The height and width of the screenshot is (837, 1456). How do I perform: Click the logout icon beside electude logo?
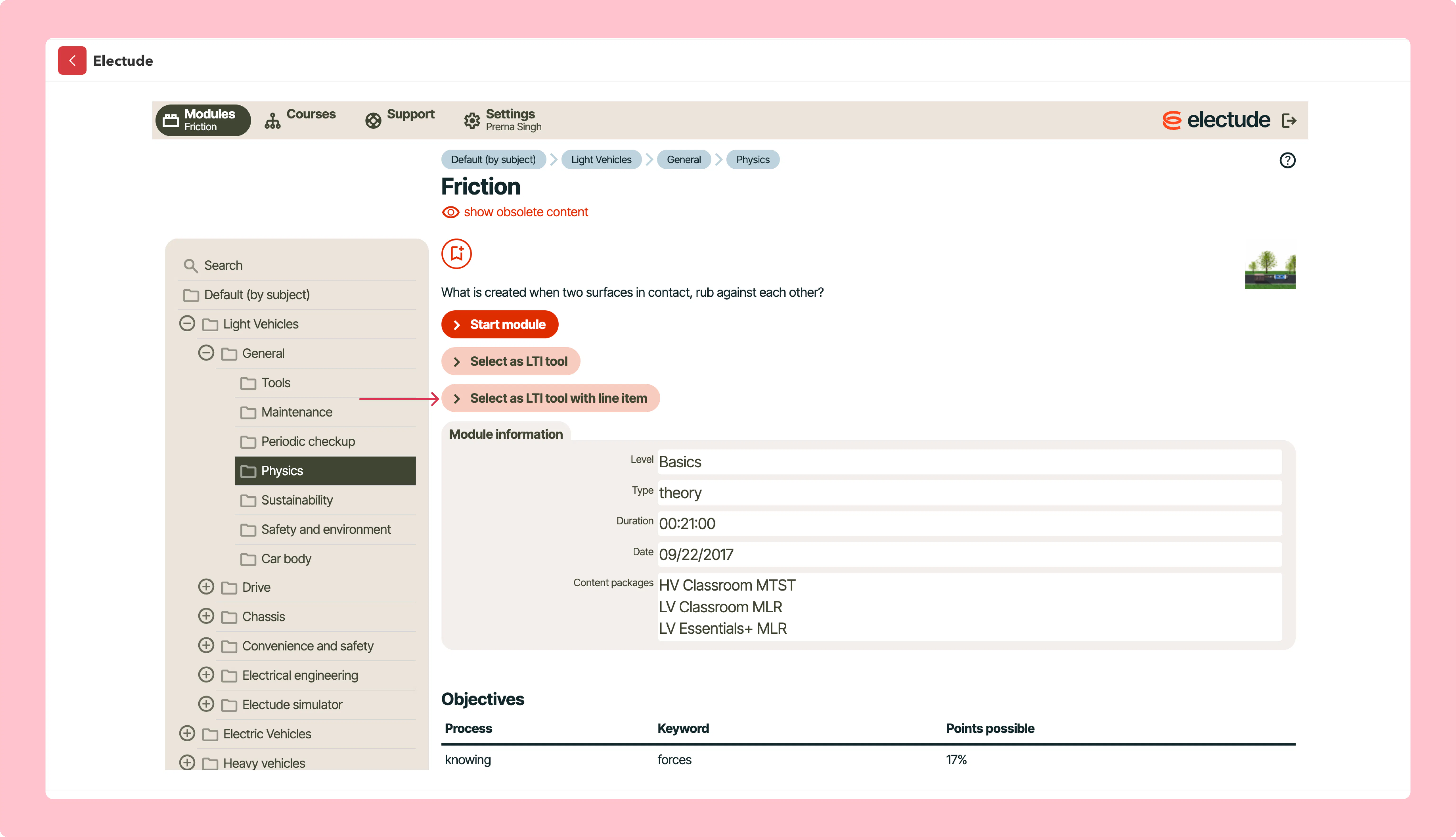pos(1289,120)
